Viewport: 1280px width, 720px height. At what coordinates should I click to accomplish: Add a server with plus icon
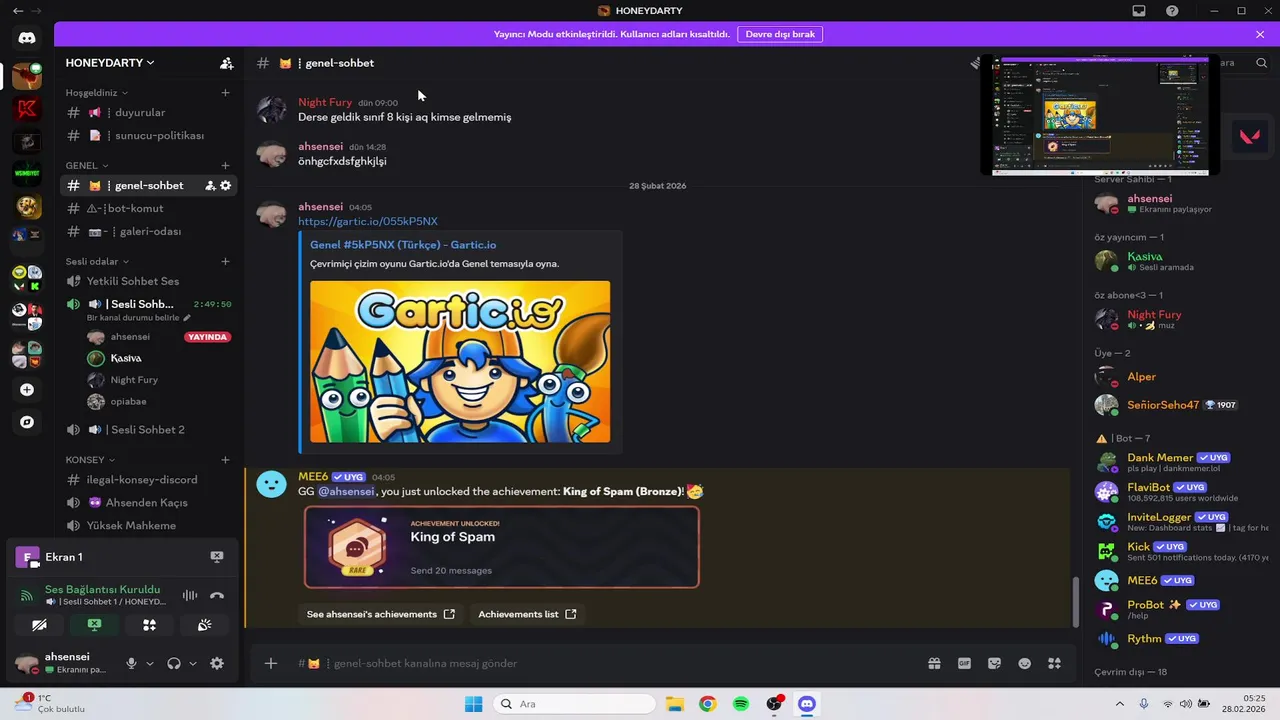pos(27,390)
